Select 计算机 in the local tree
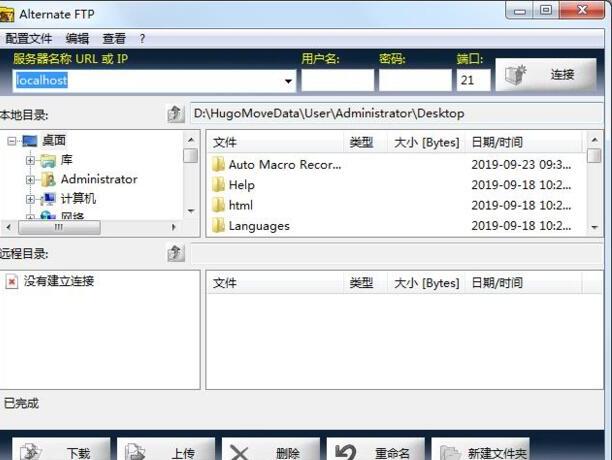 tap(78, 199)
